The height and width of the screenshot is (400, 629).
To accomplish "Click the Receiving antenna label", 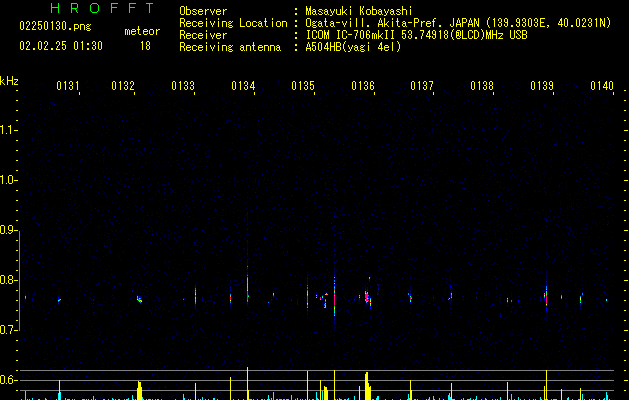I will [230, 47].
